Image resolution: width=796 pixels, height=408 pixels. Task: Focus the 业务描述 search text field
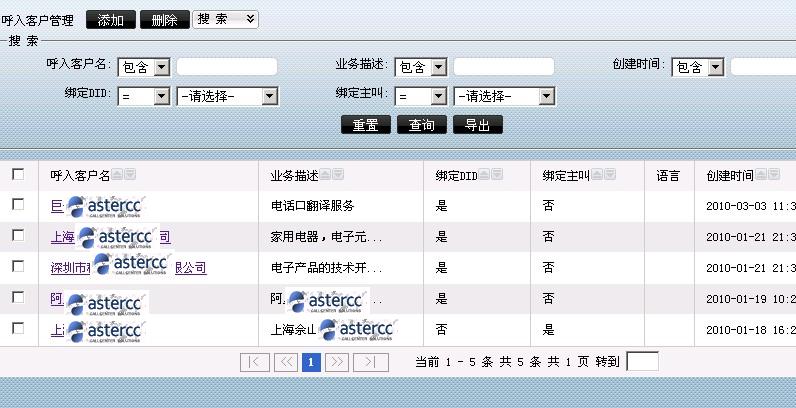(x=504, y=67)
